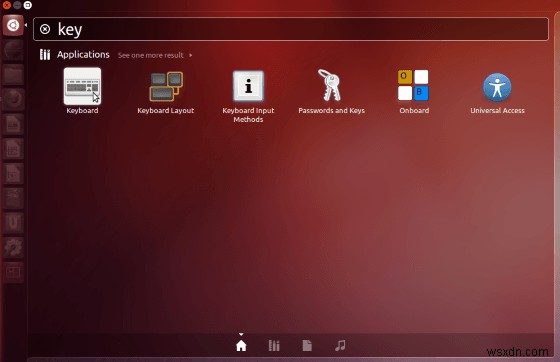The width and height of the screenshot is (560, 362).
Task: Open LibreOffice Writer in the launcher
Action: pyautogui.click(x=13, y=124)
